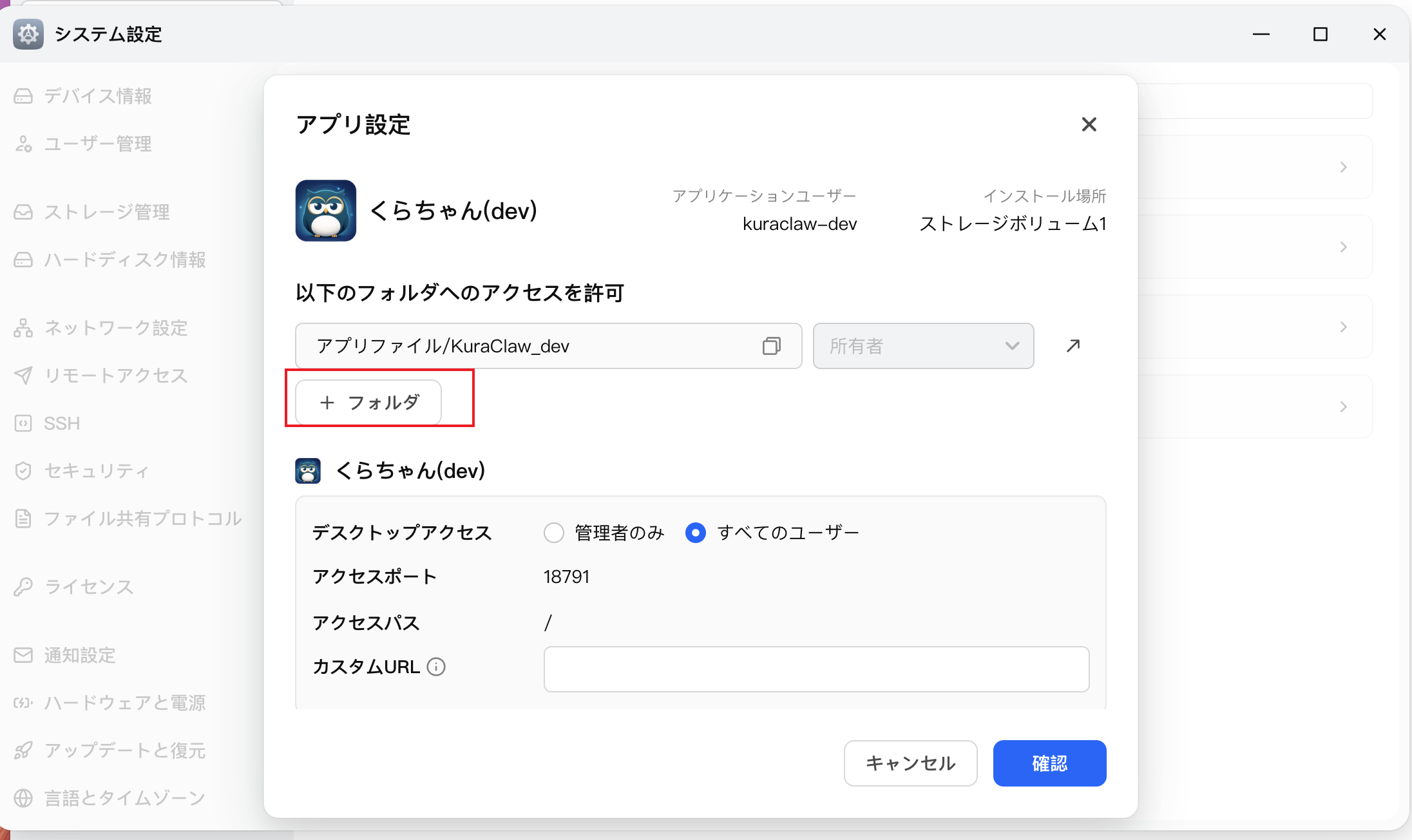
Task: Expand the fourth chevron row behind dialog
Action: [1344, 407]
